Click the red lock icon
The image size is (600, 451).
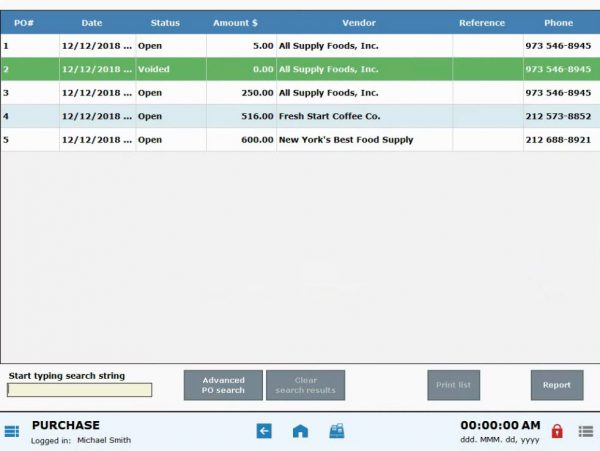point(557,431)
